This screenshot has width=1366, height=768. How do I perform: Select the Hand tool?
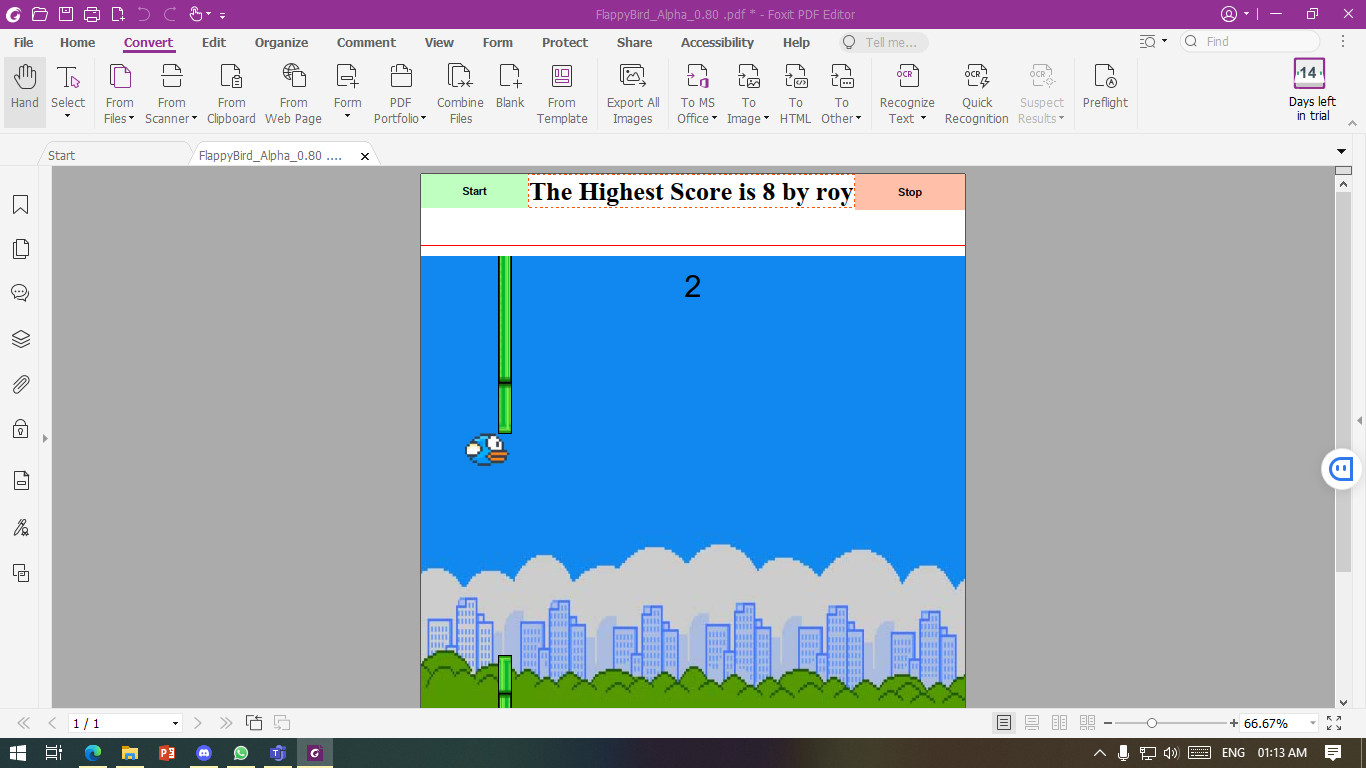tap(25, 92)
